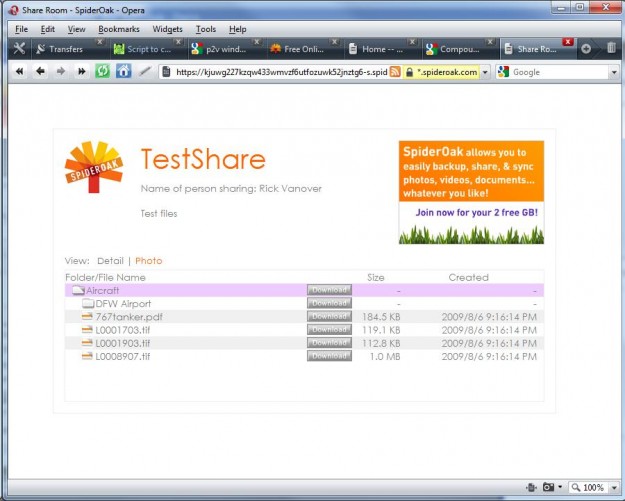Click the URL address field
The width and height of the screenshot is (625, 501).
281,72
